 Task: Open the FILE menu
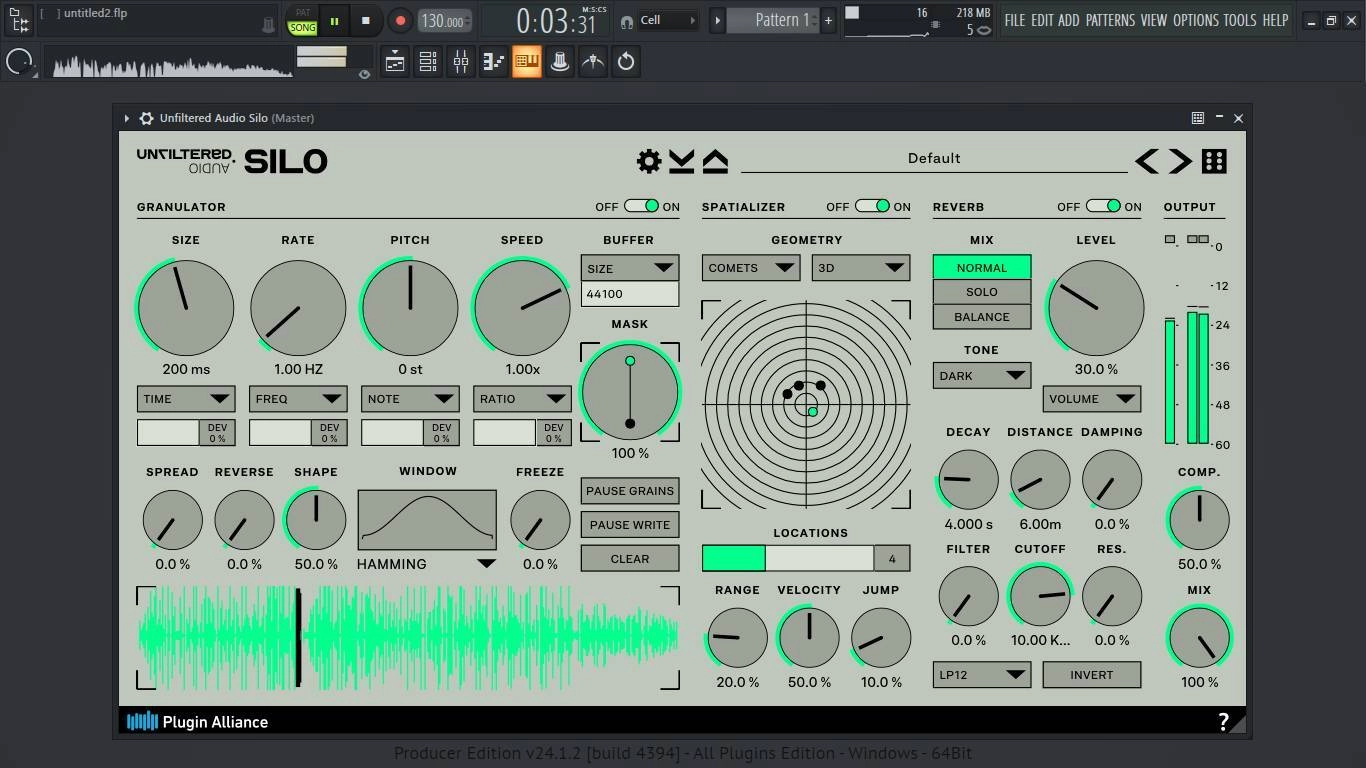pos(1015,20)
